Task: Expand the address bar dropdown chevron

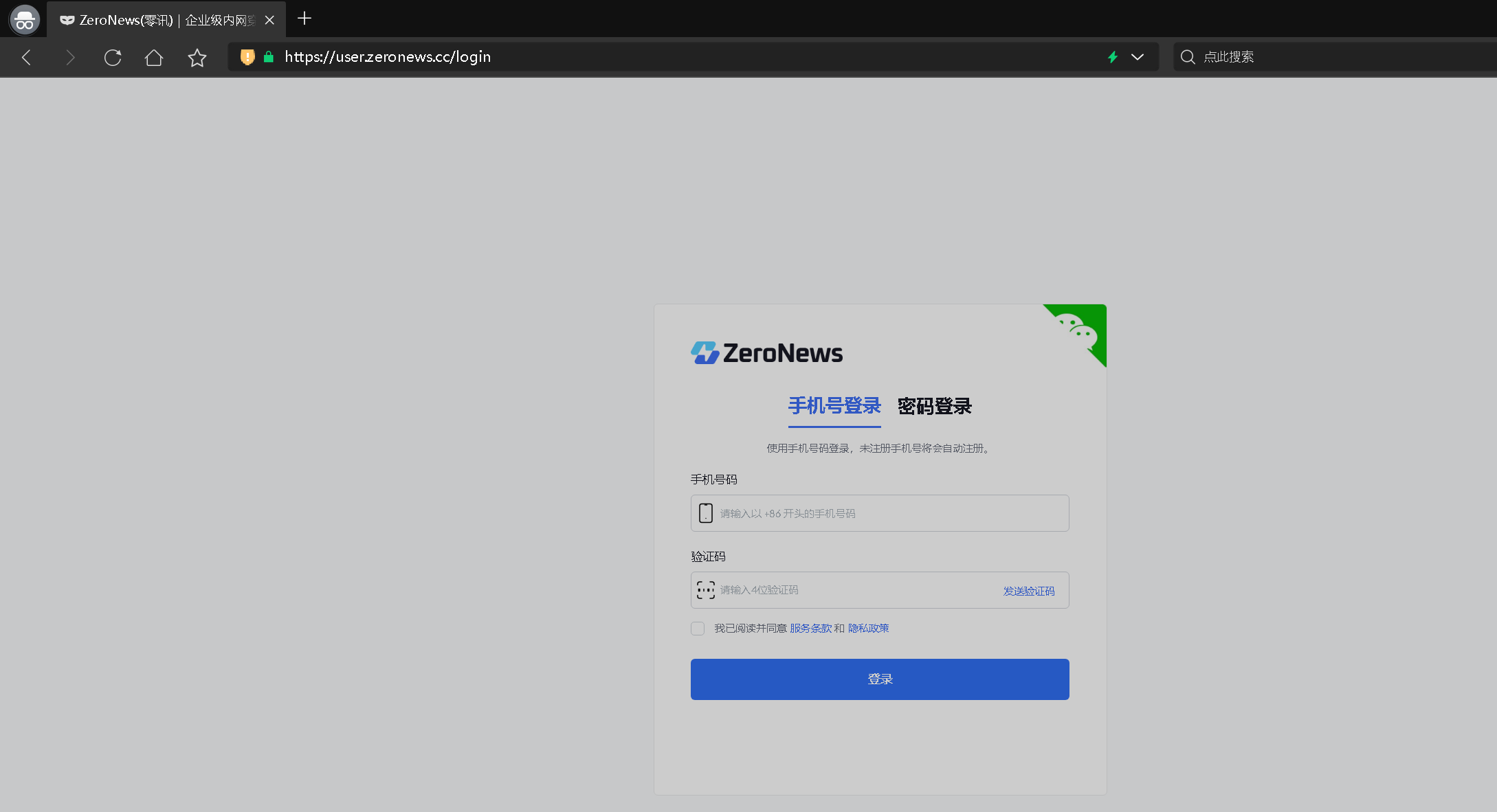Action: (1138, 57)
